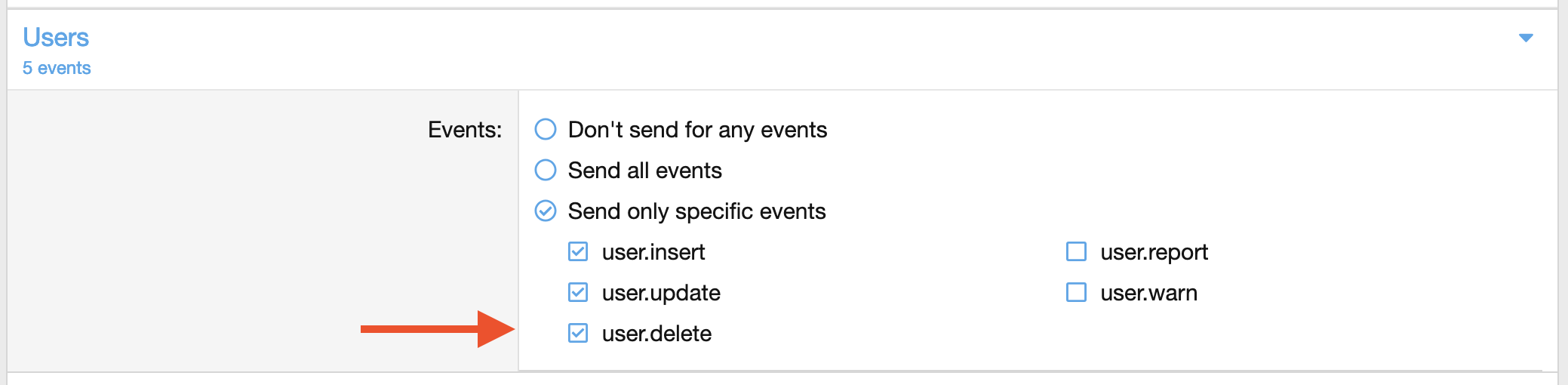Click the 'user.update' label text
The height and width of the screenshot is (385, 1568).
click(661, 293)
